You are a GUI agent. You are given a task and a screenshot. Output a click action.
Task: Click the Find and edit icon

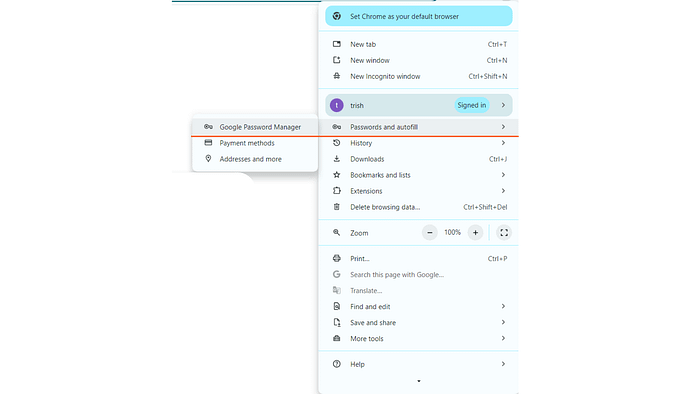(x=337, y=306)
